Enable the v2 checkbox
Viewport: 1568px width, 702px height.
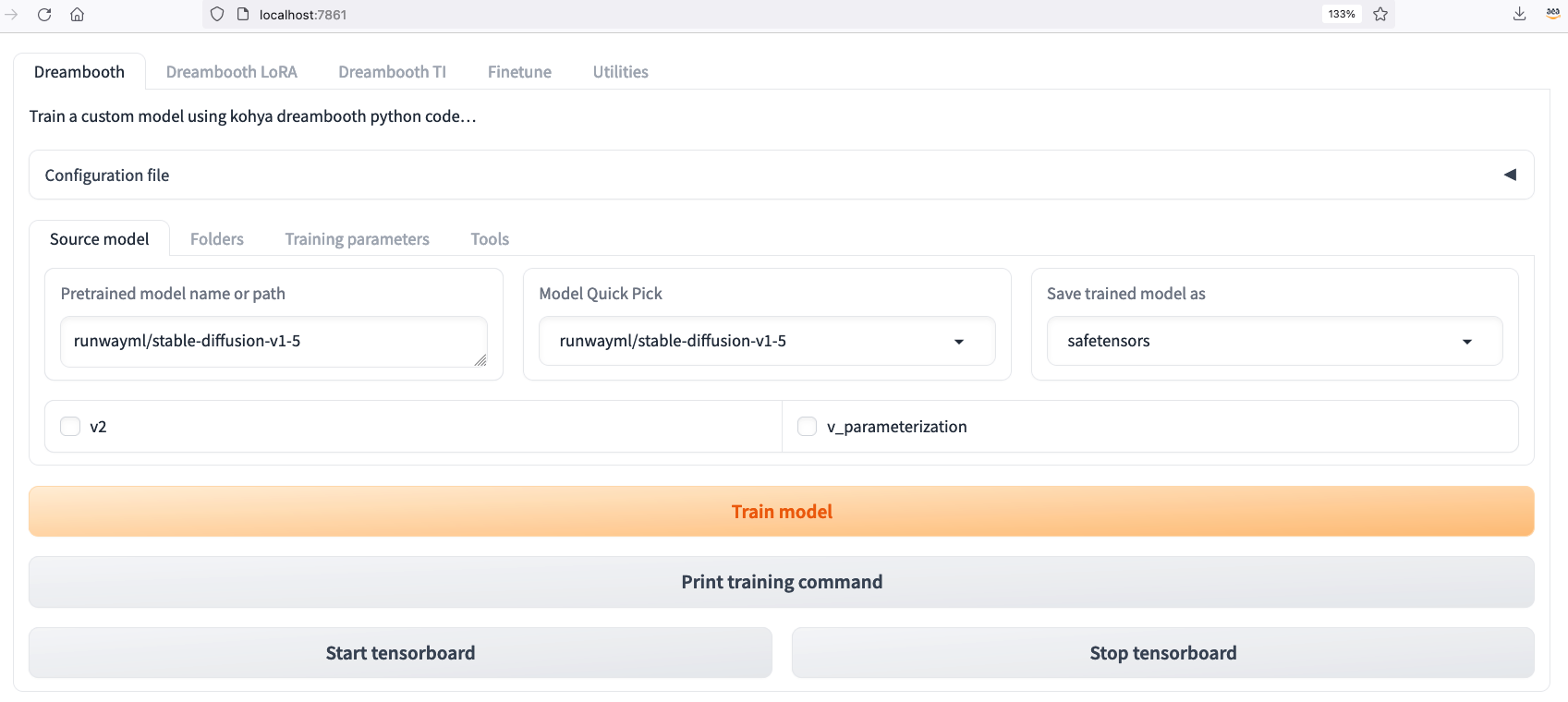pos(70,426)
